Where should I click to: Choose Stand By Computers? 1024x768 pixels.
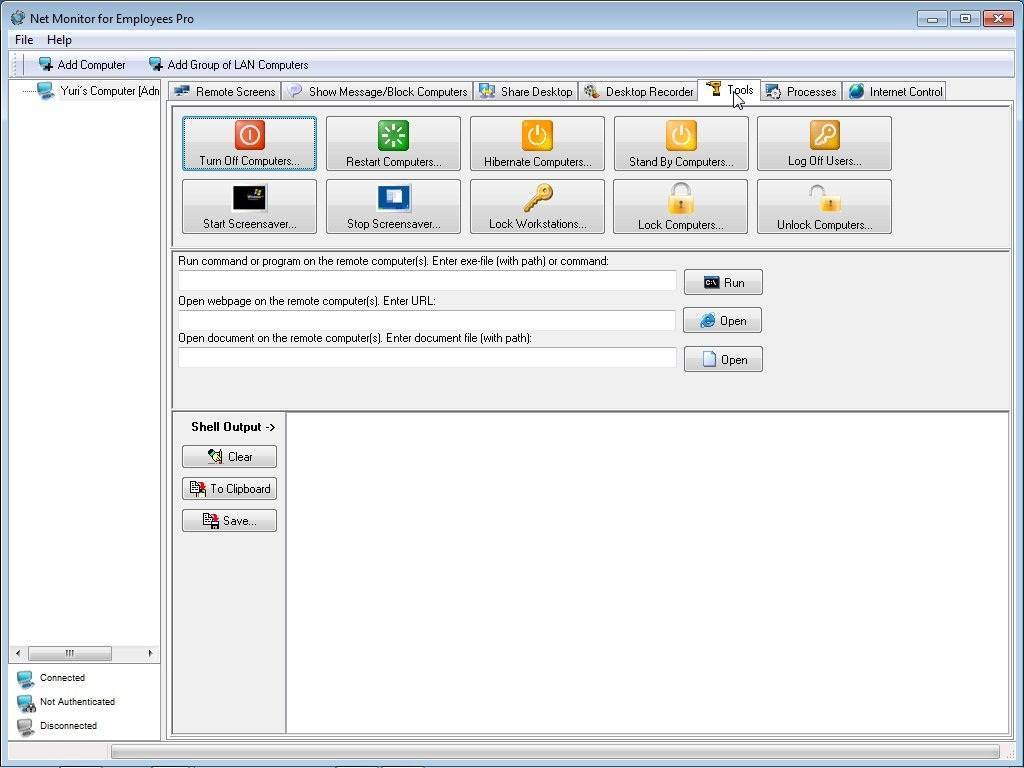[680, 144]
